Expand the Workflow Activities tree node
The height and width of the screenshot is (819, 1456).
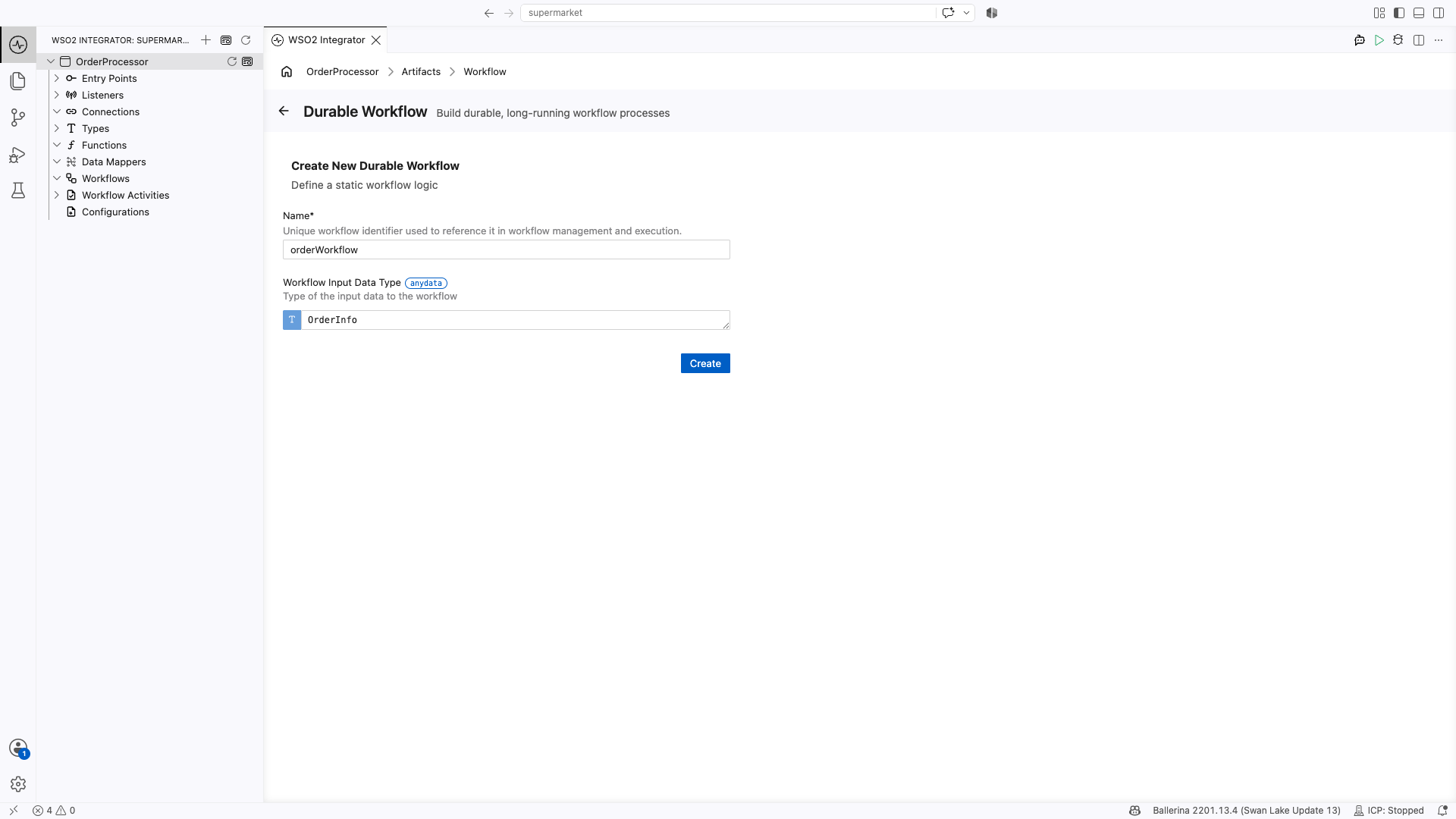(x=57, y=195)
